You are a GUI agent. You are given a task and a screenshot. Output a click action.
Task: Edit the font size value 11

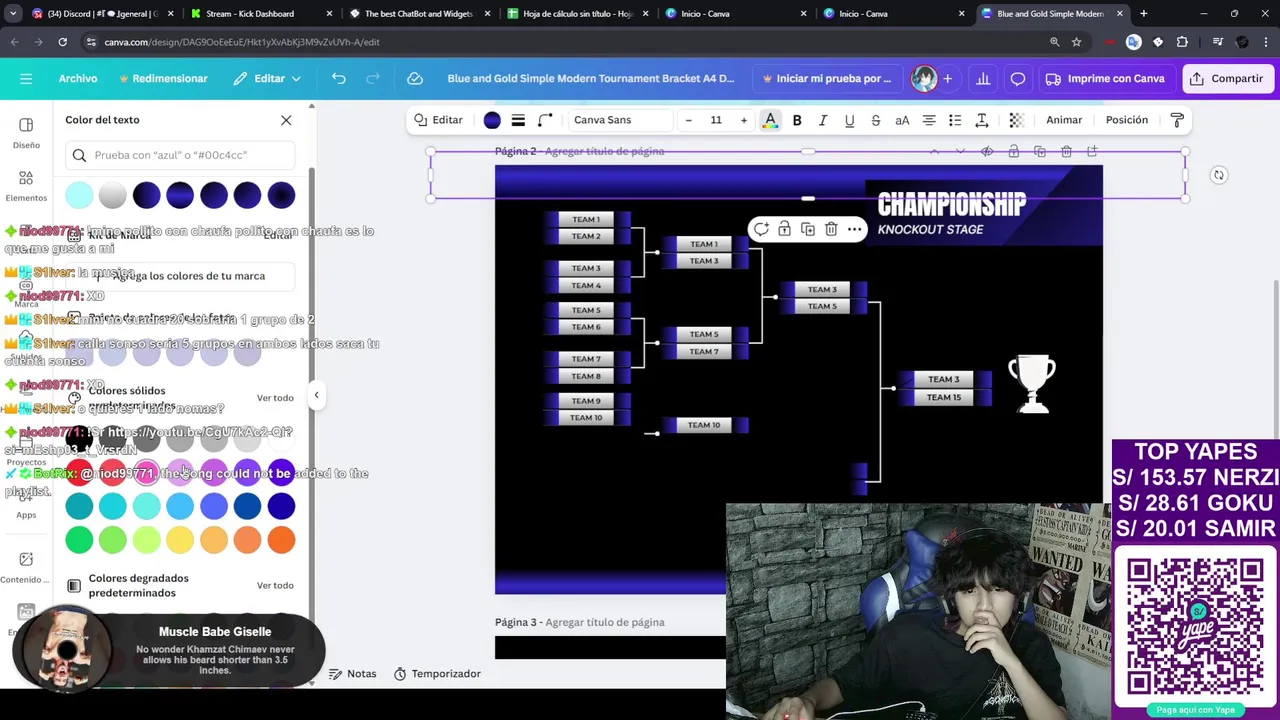[716, 120]
